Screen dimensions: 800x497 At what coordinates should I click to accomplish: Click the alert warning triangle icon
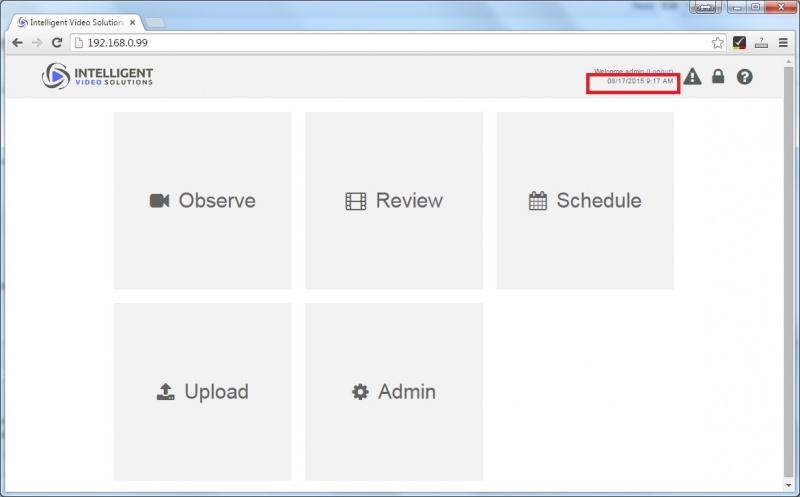[x=692, y=77]
